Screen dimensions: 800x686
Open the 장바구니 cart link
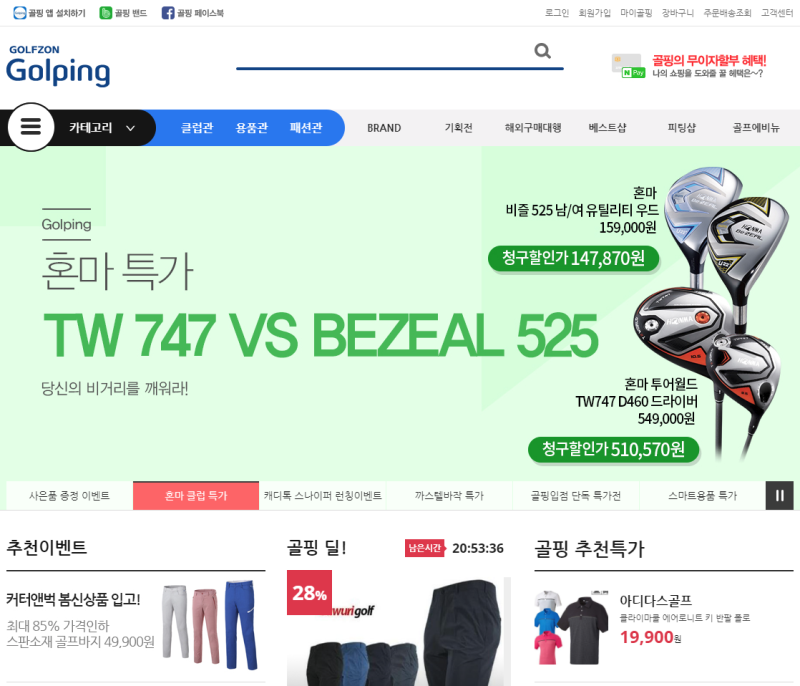point(678,13)
